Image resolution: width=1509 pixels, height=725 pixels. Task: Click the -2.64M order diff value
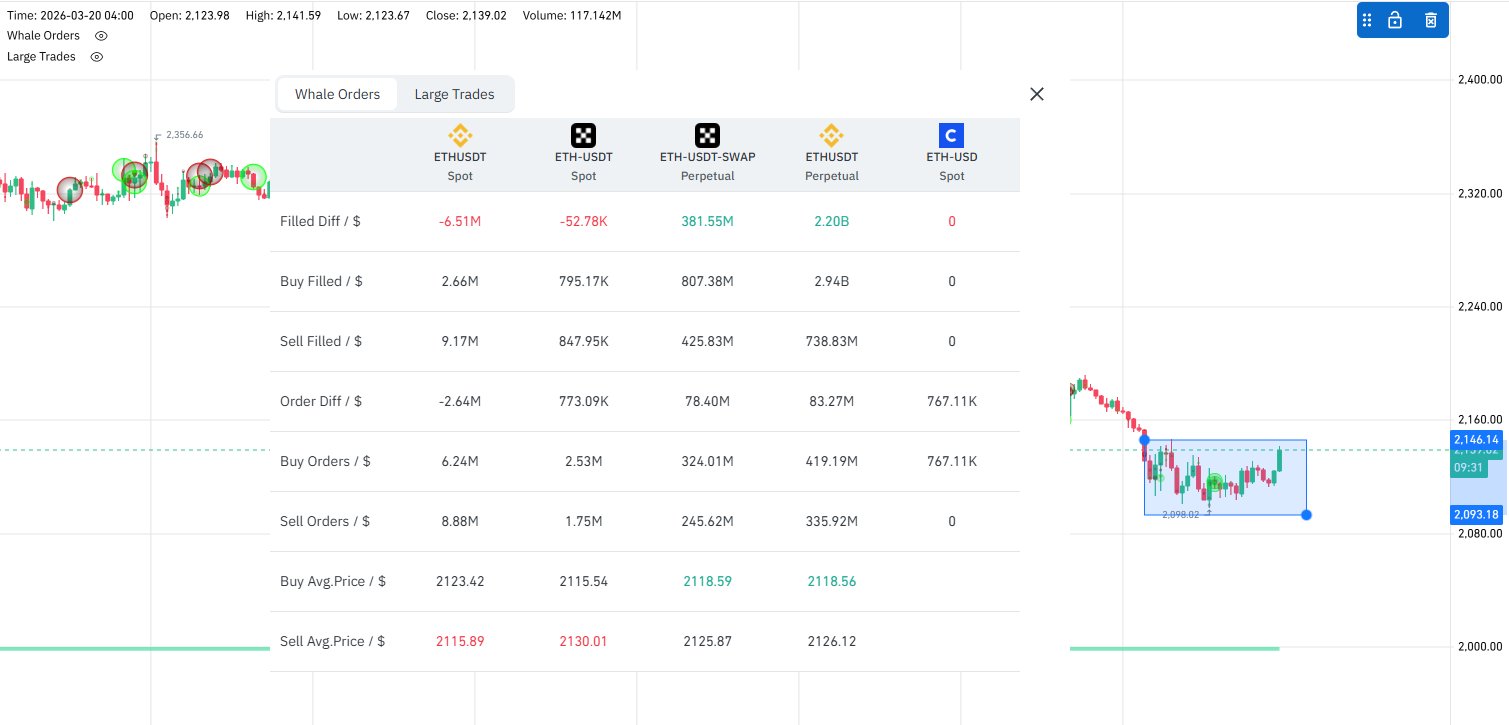[x=460, y=401]
